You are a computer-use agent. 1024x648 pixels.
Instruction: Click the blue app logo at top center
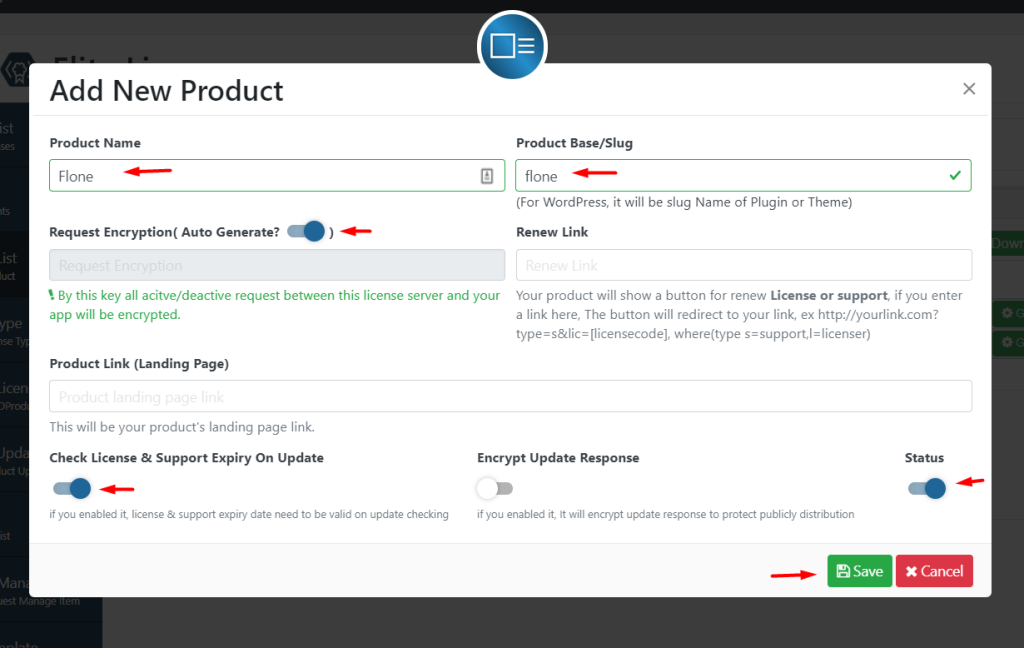[x=511, y=46]
